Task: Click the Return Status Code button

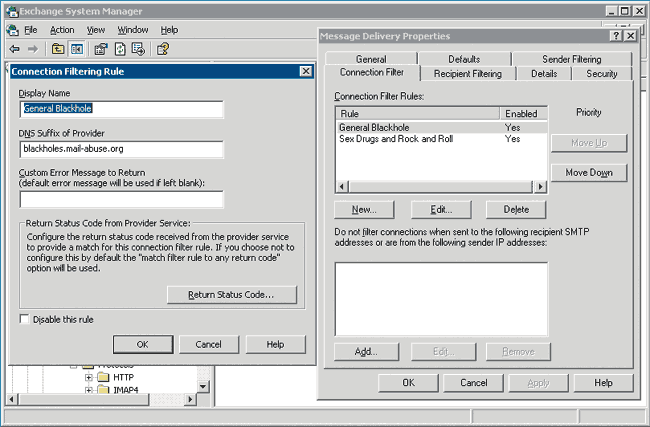Action: [232, 294]
